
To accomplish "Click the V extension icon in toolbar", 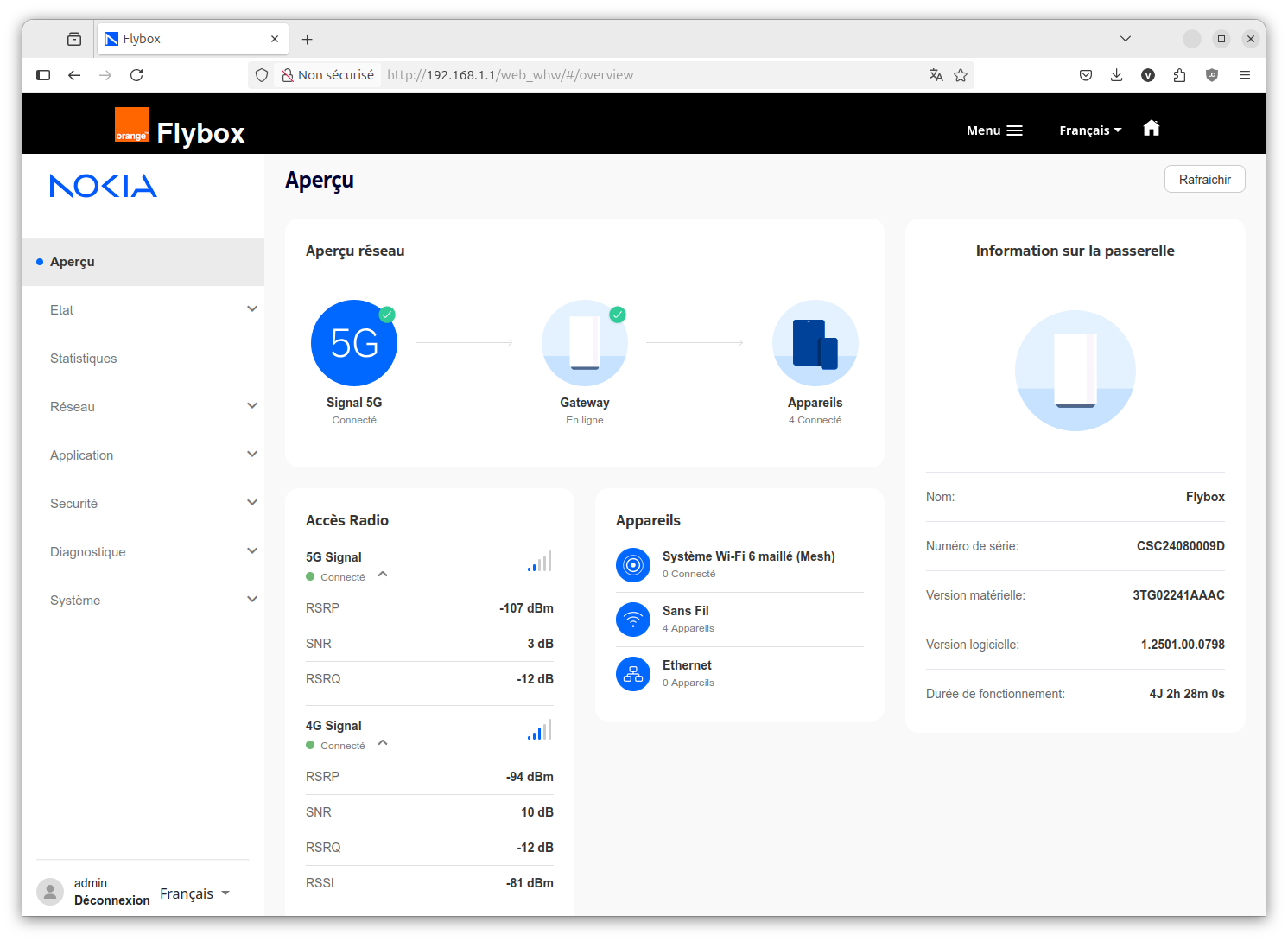I will [x=1148, y=75].
